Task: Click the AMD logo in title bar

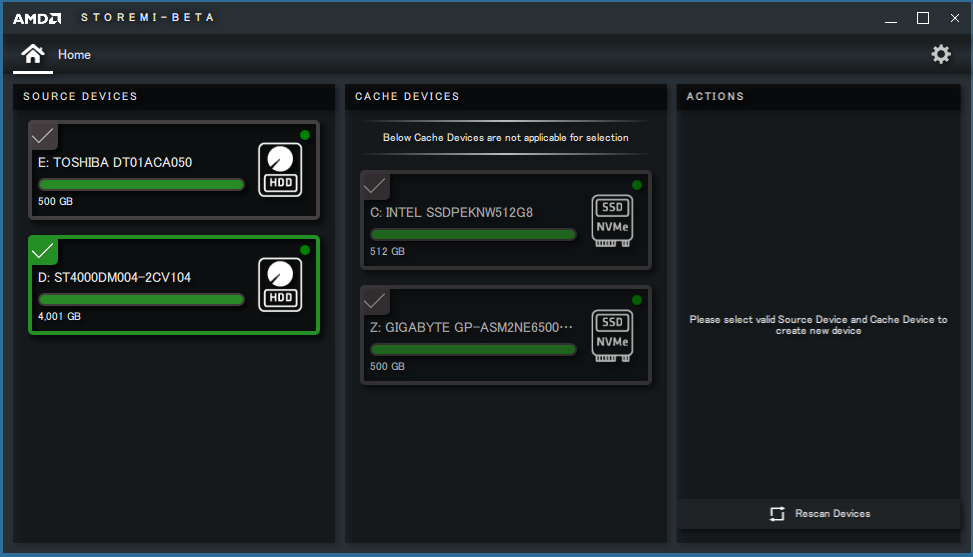Action: tap(37, 18)
